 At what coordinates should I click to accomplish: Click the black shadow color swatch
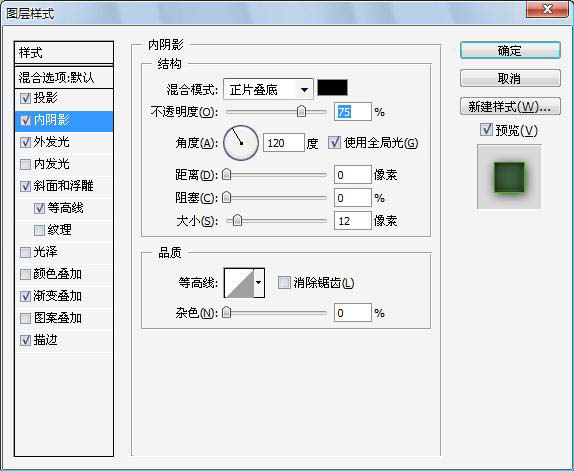332,88
